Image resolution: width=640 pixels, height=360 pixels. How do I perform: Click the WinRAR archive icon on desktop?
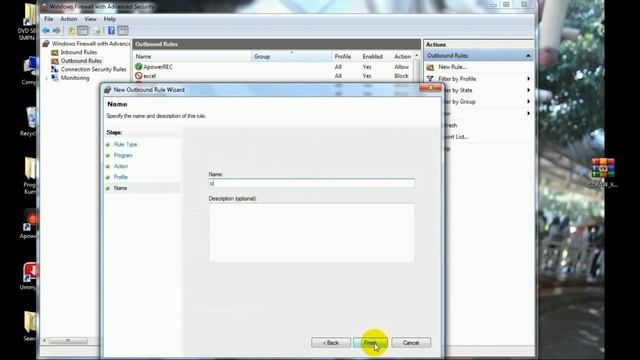(603, 168)
